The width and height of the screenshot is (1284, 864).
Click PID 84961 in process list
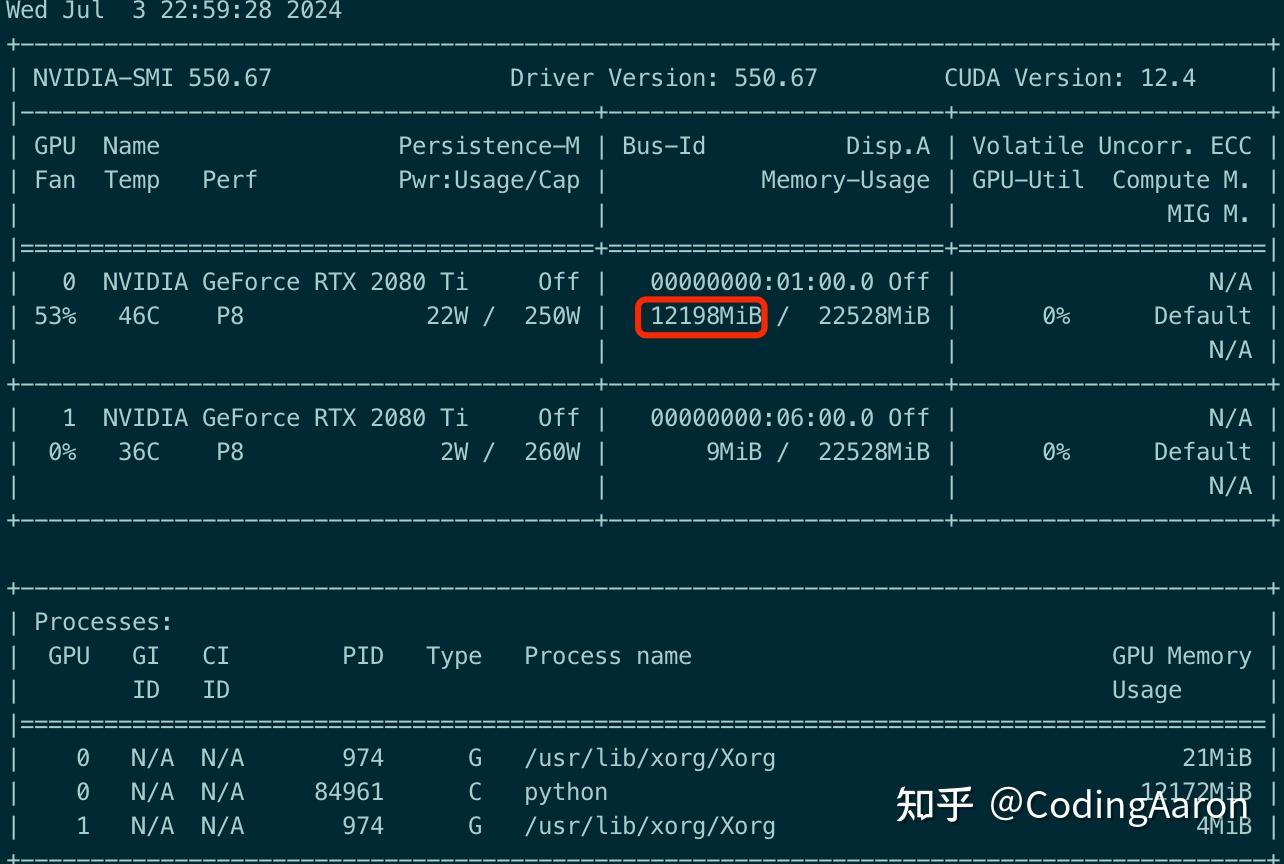coord(349,793)
